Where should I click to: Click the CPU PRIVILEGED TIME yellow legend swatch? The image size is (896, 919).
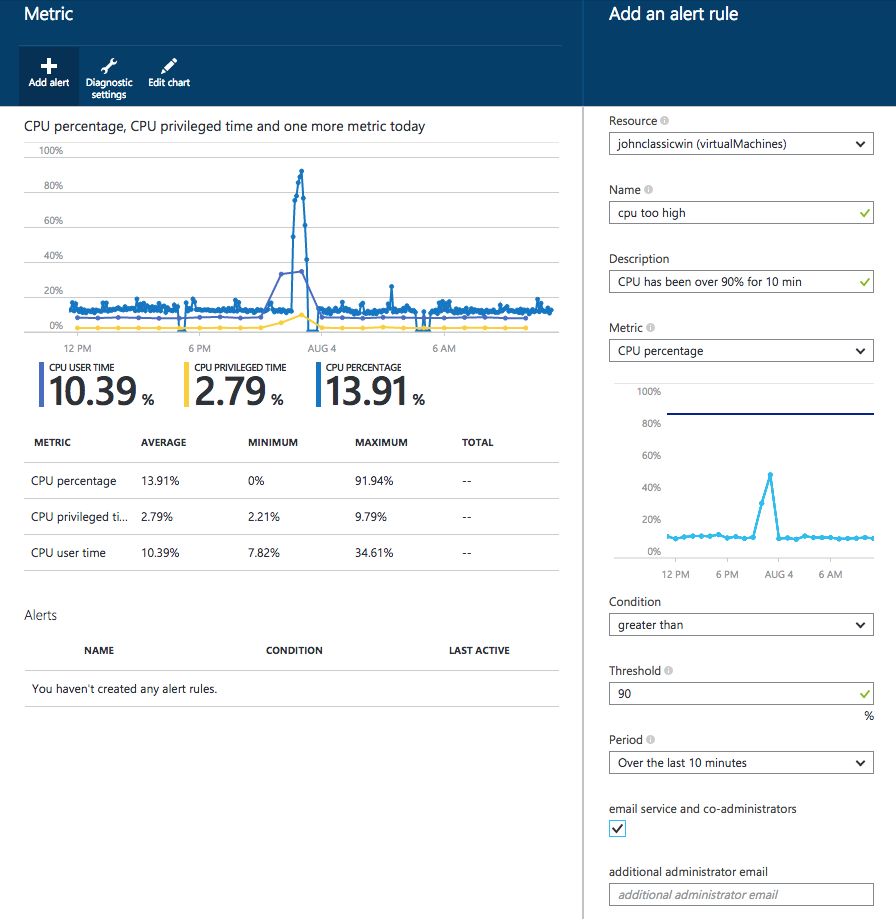point(186,384)
